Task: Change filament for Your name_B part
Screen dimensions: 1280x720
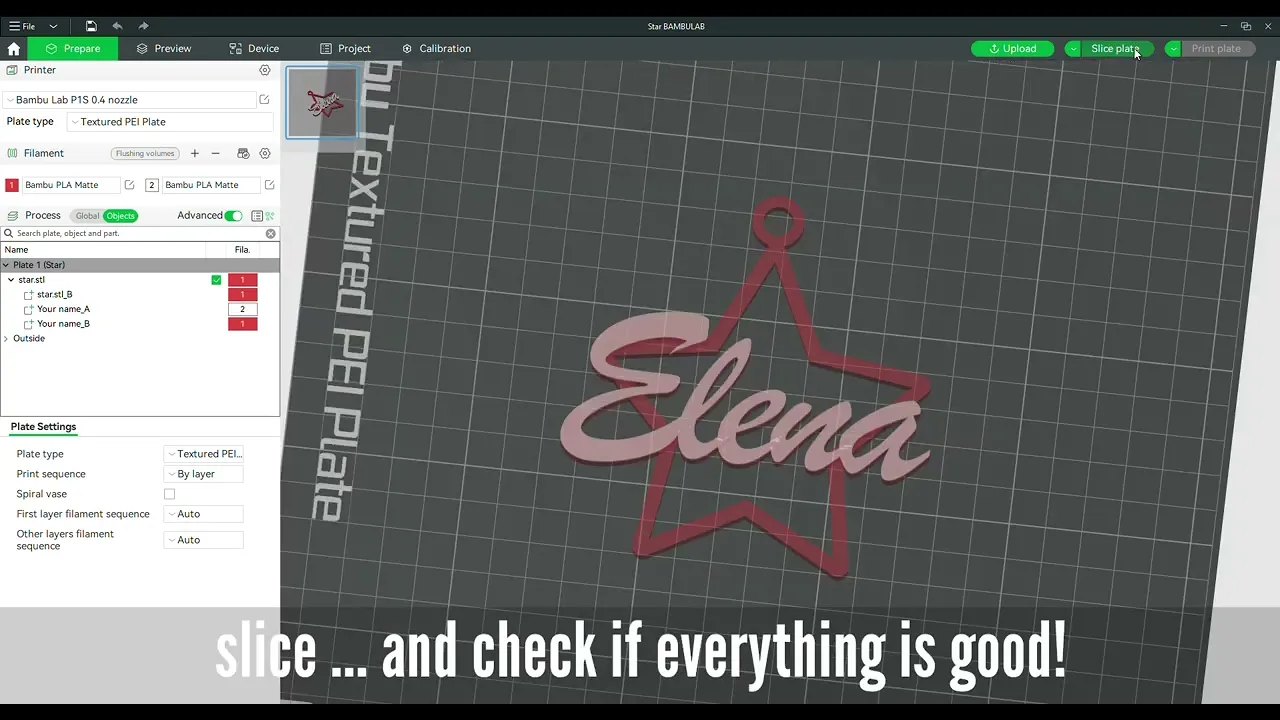Action: click(x=242, y=324)
